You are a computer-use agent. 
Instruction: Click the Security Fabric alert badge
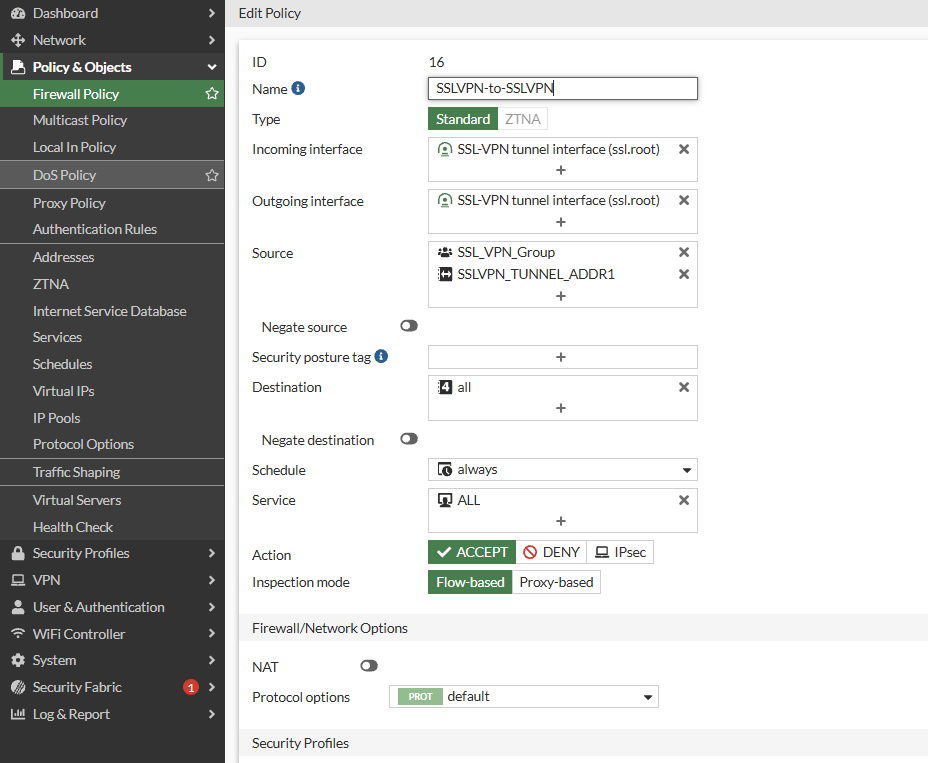point(191,687)
